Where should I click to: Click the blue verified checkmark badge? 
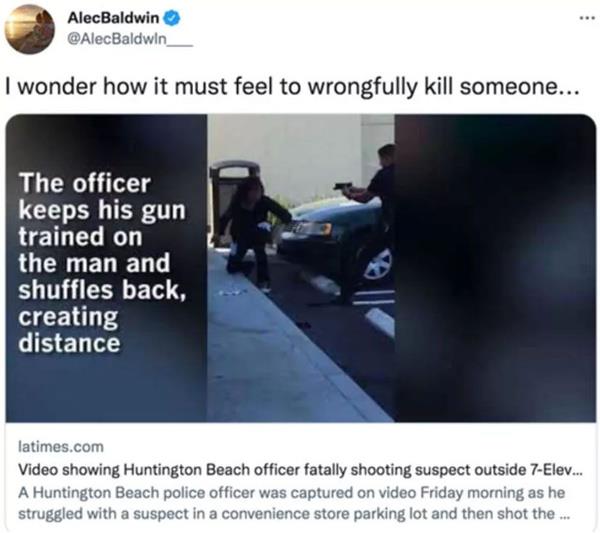(172, 18)
